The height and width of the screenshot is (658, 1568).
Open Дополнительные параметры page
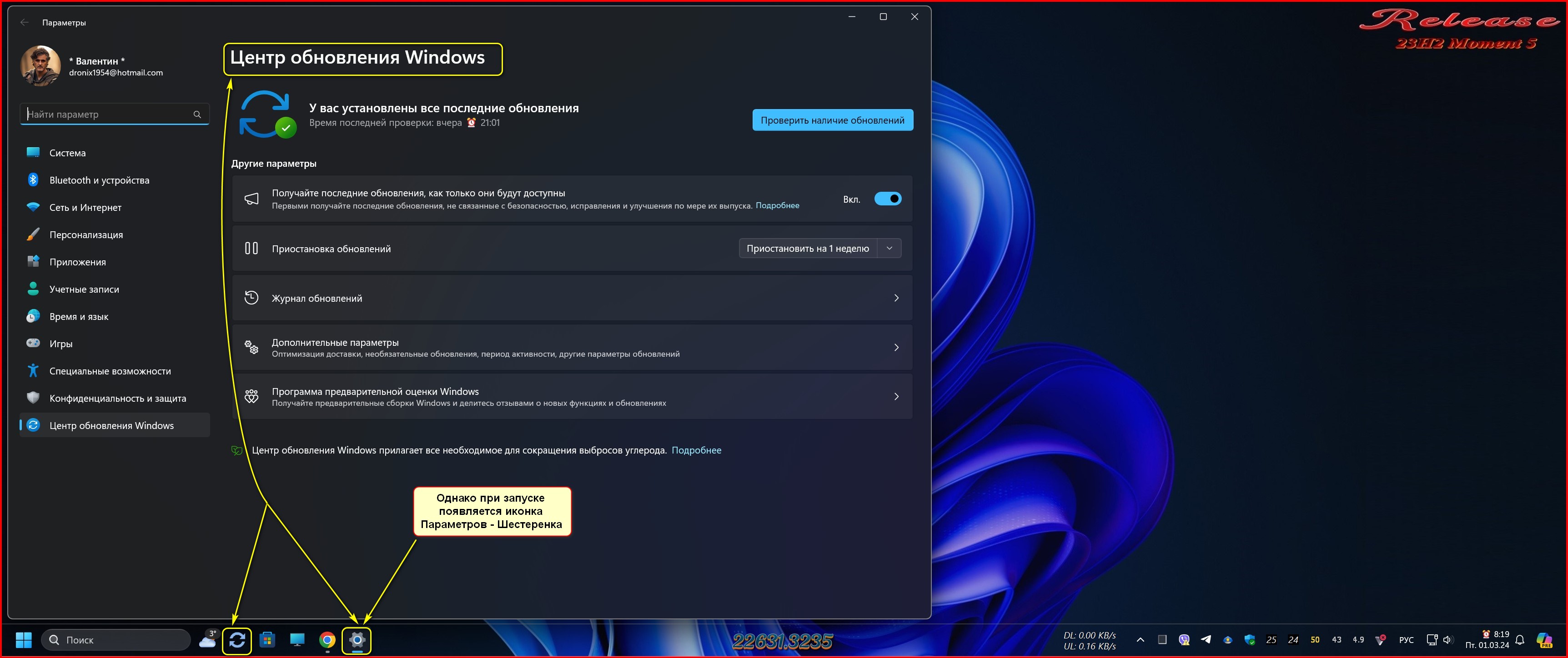pos(572,347)
